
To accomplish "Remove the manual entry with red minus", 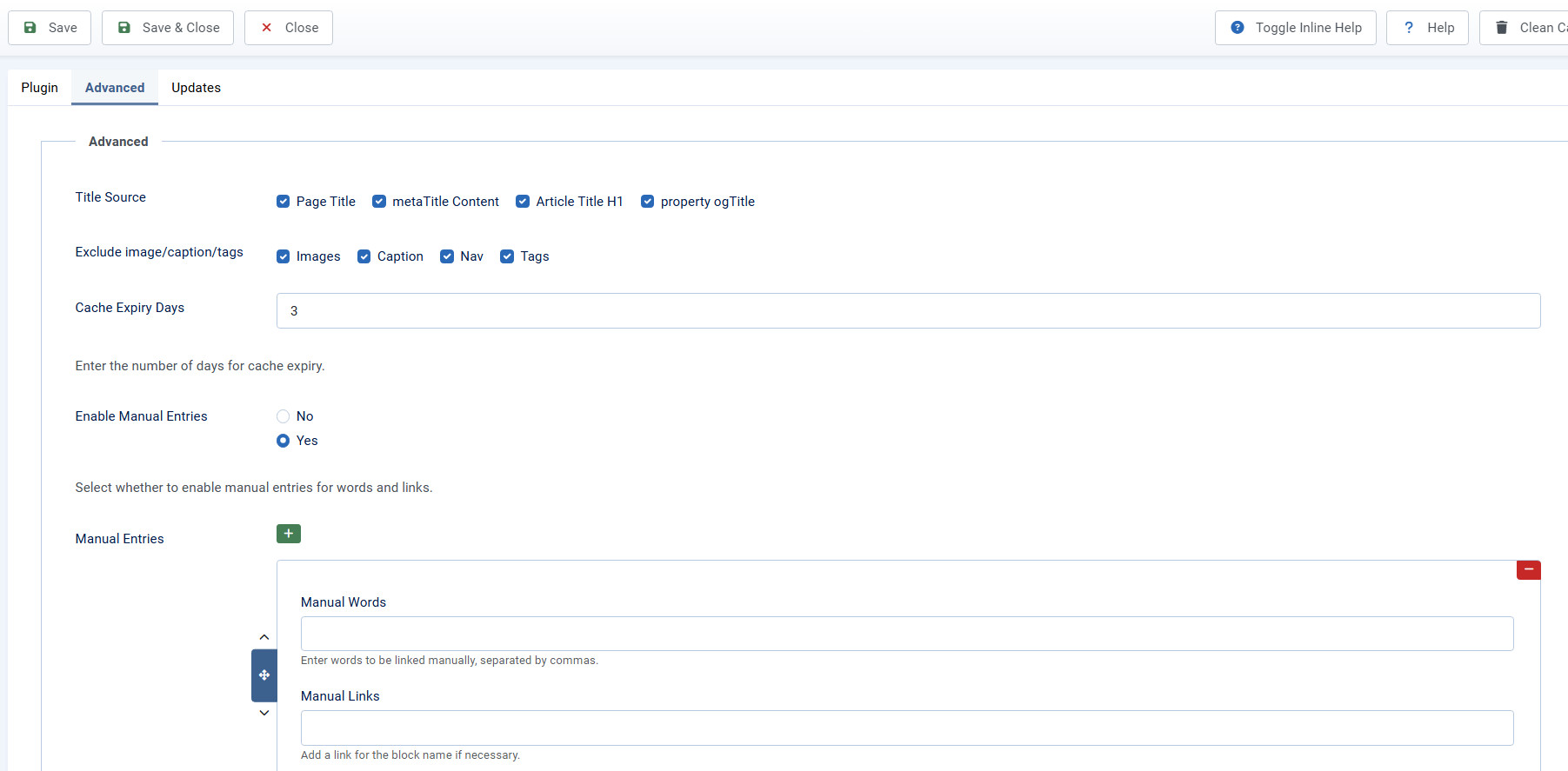I will (1528, 570).
